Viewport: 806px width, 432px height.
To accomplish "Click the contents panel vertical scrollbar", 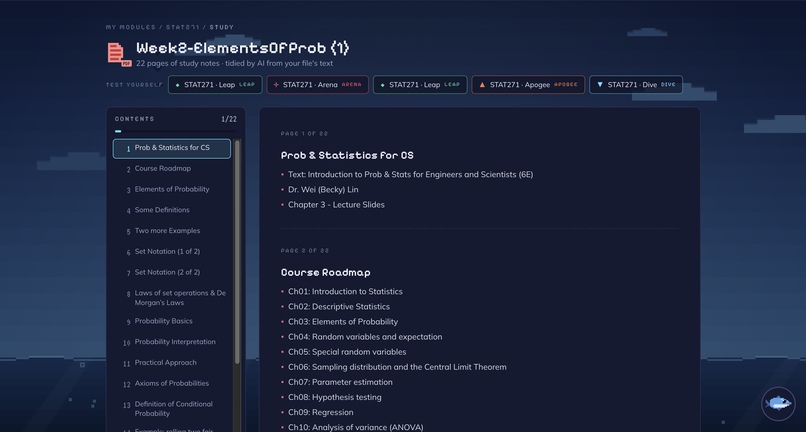I will [x=237, y=252].
